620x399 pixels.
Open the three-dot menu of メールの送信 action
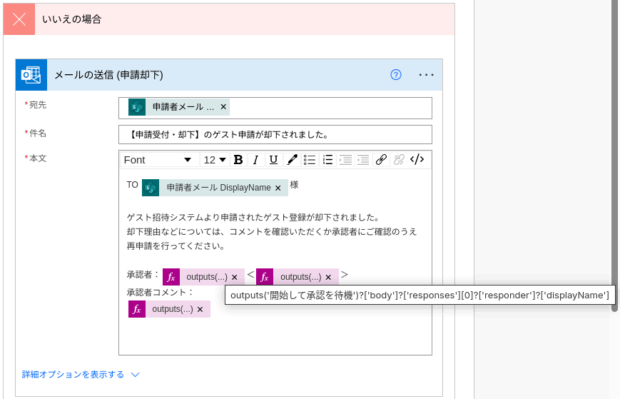tap(426, 75)
